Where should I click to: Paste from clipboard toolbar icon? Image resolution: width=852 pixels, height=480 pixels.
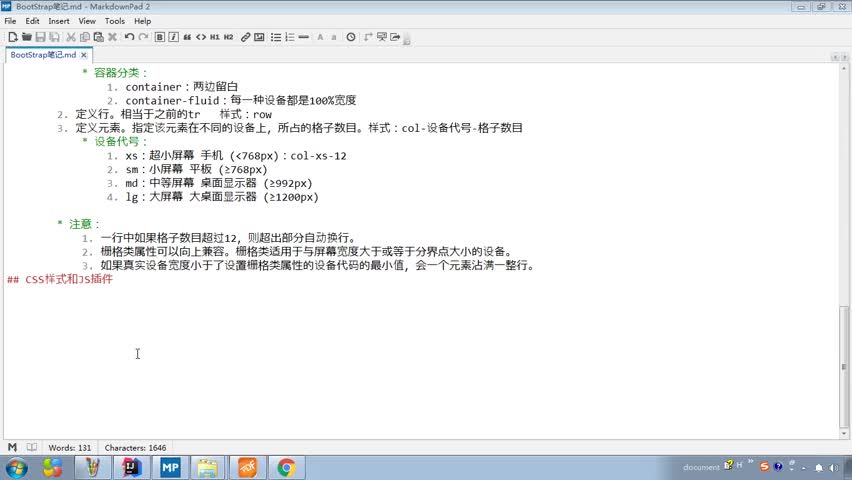coord(98,37)
